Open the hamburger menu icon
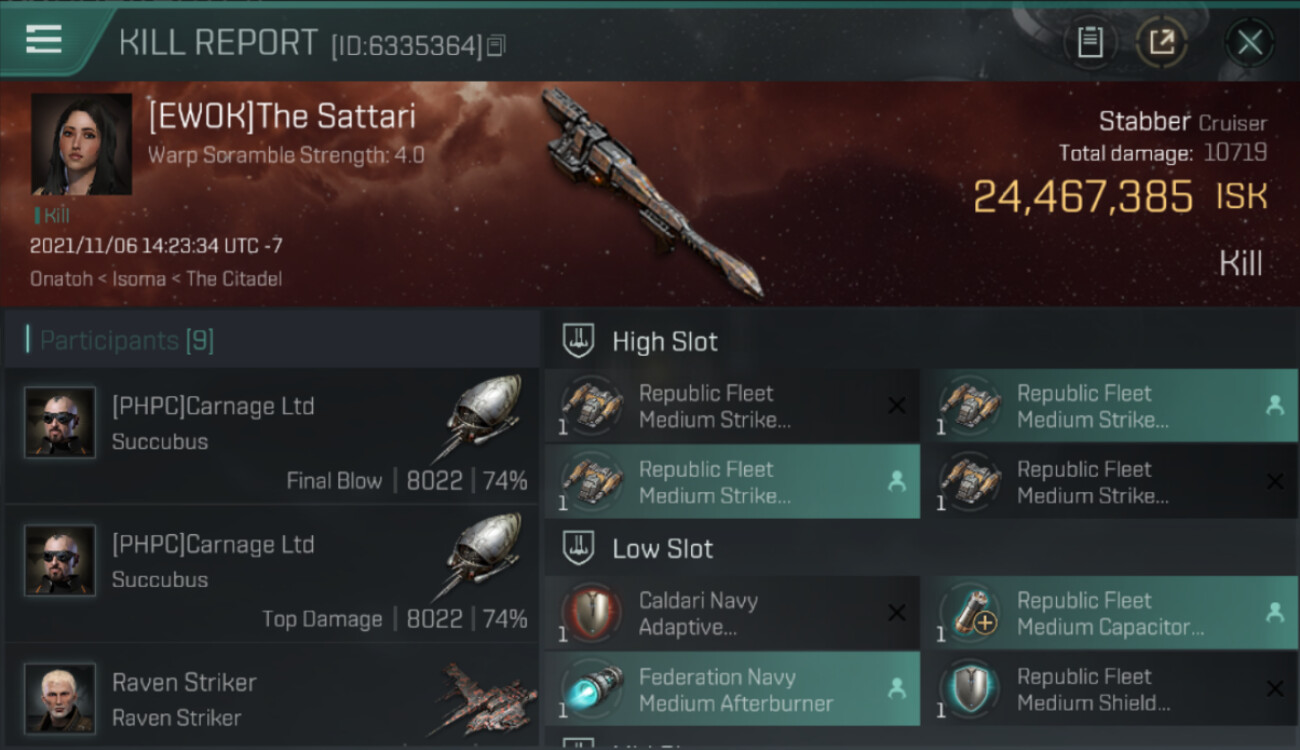The width and height of the screenshot is (1300, 750). click(x=44, y=40)
